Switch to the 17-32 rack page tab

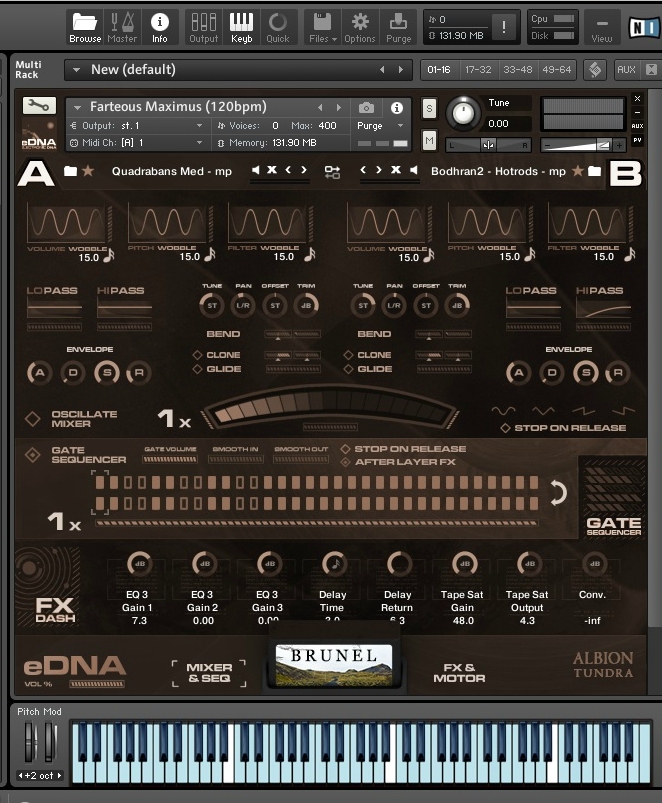(x=478, y=70)
